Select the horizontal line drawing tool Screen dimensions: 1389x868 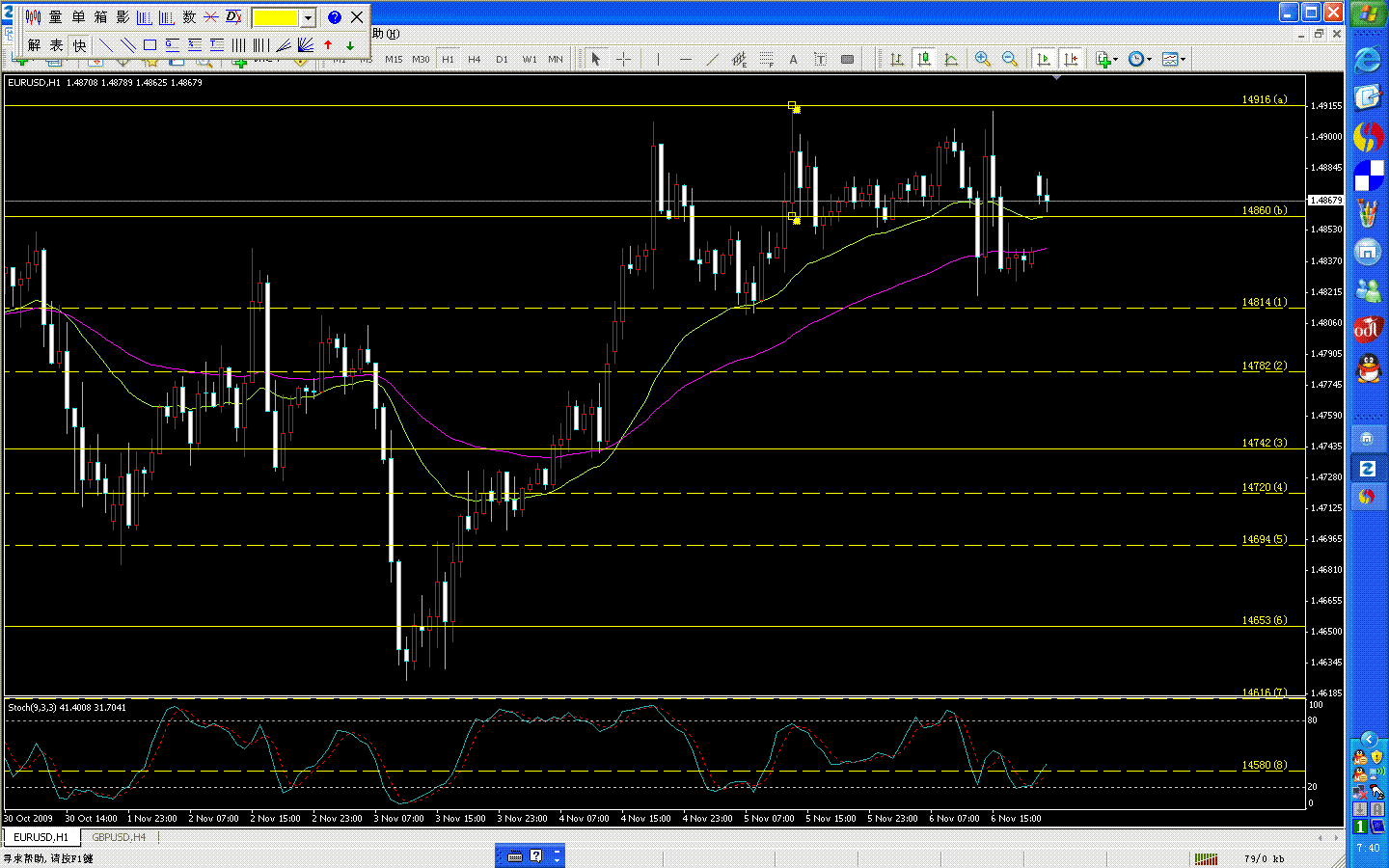(686, 60)
